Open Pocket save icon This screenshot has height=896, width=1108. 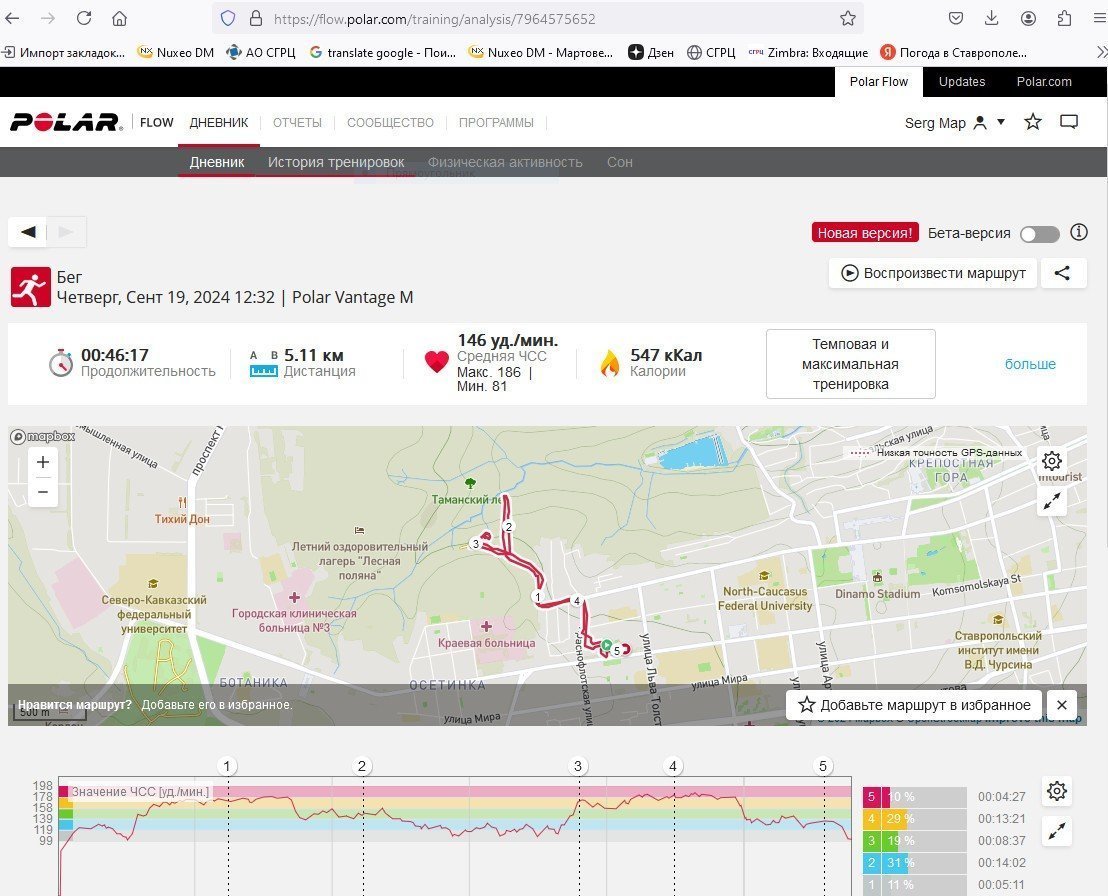tap(956, 18)
